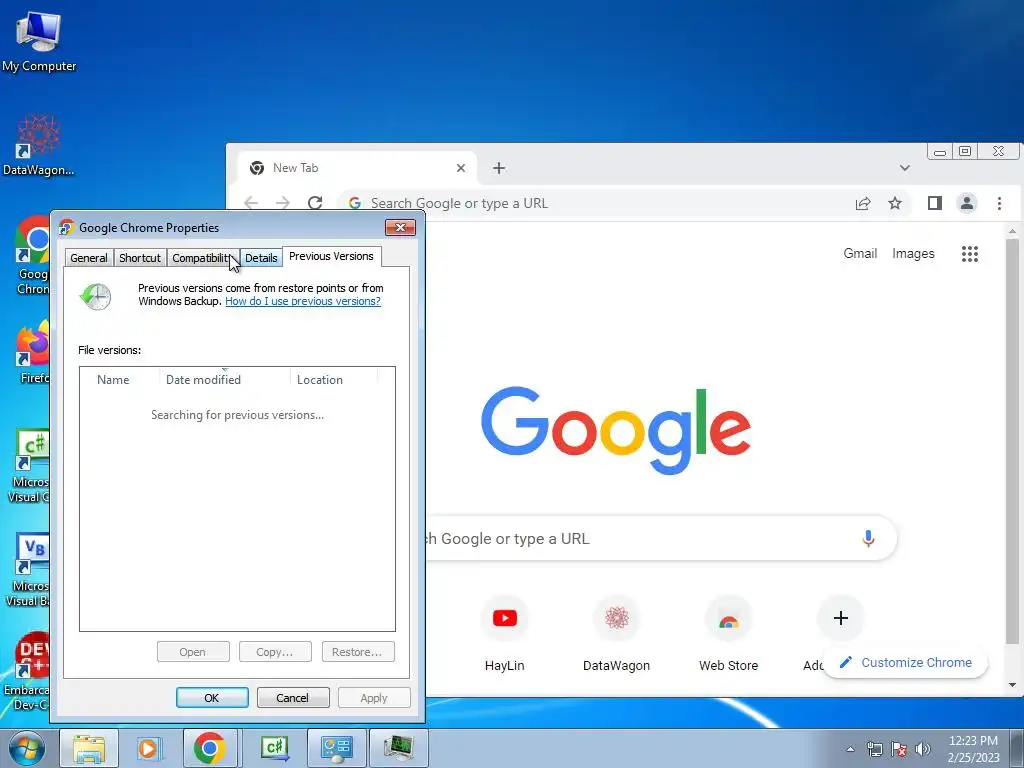Open the system monitor taskbar item
Viewport: 1024px width, 768px height.
pos(398,748)
